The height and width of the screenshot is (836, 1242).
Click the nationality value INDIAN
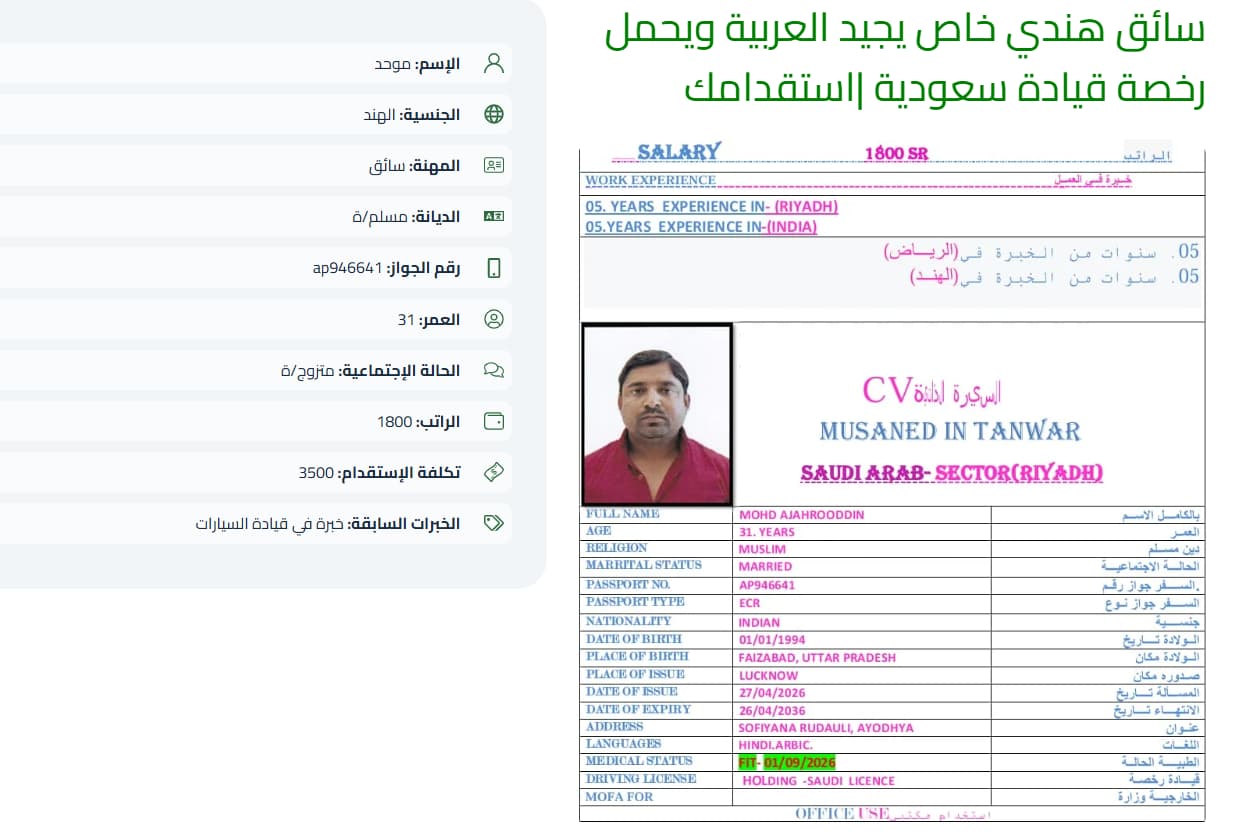[759, 623]
